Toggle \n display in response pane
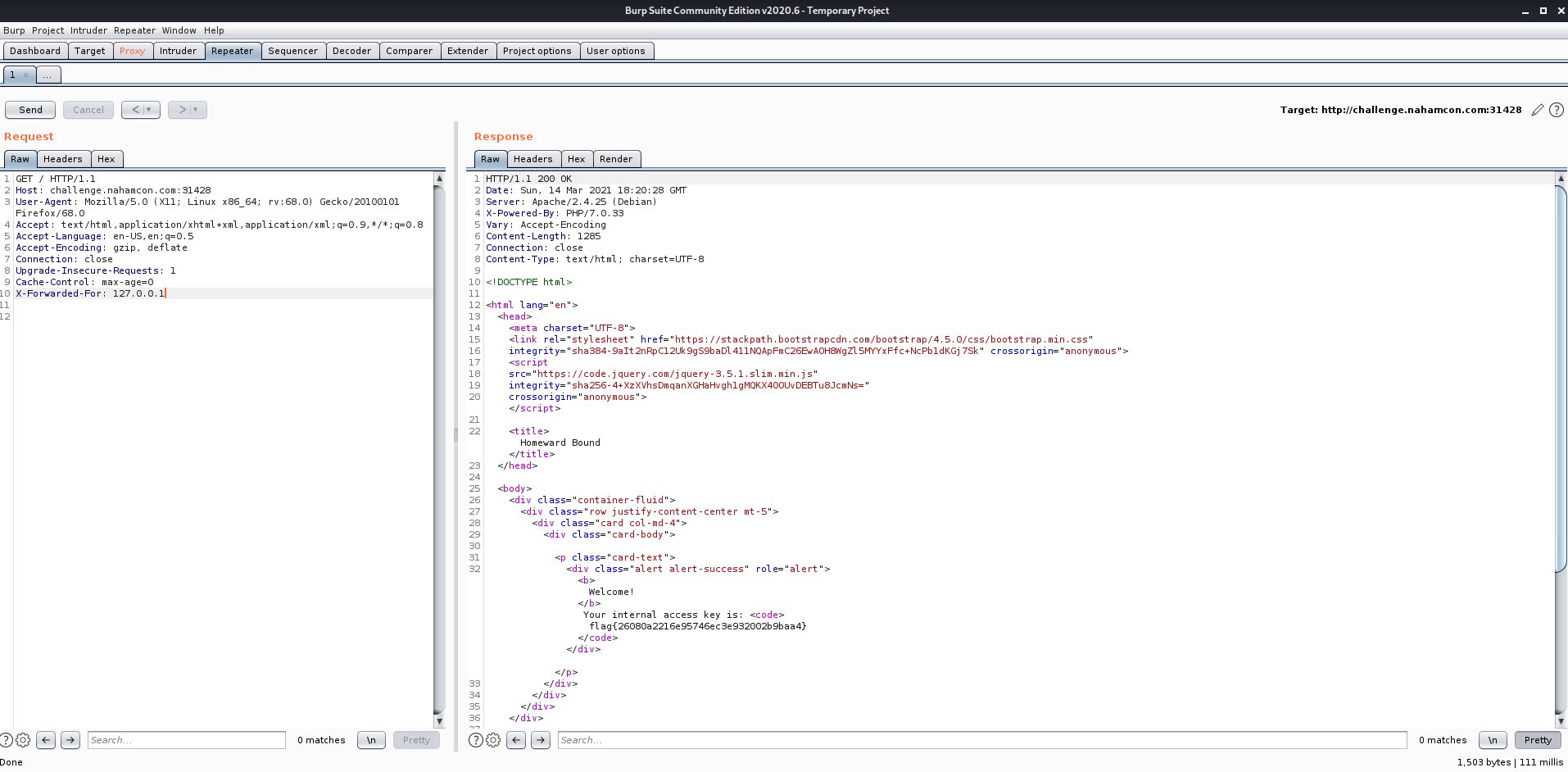This screenshot has height=772, width=1568. pos(1493,740)
